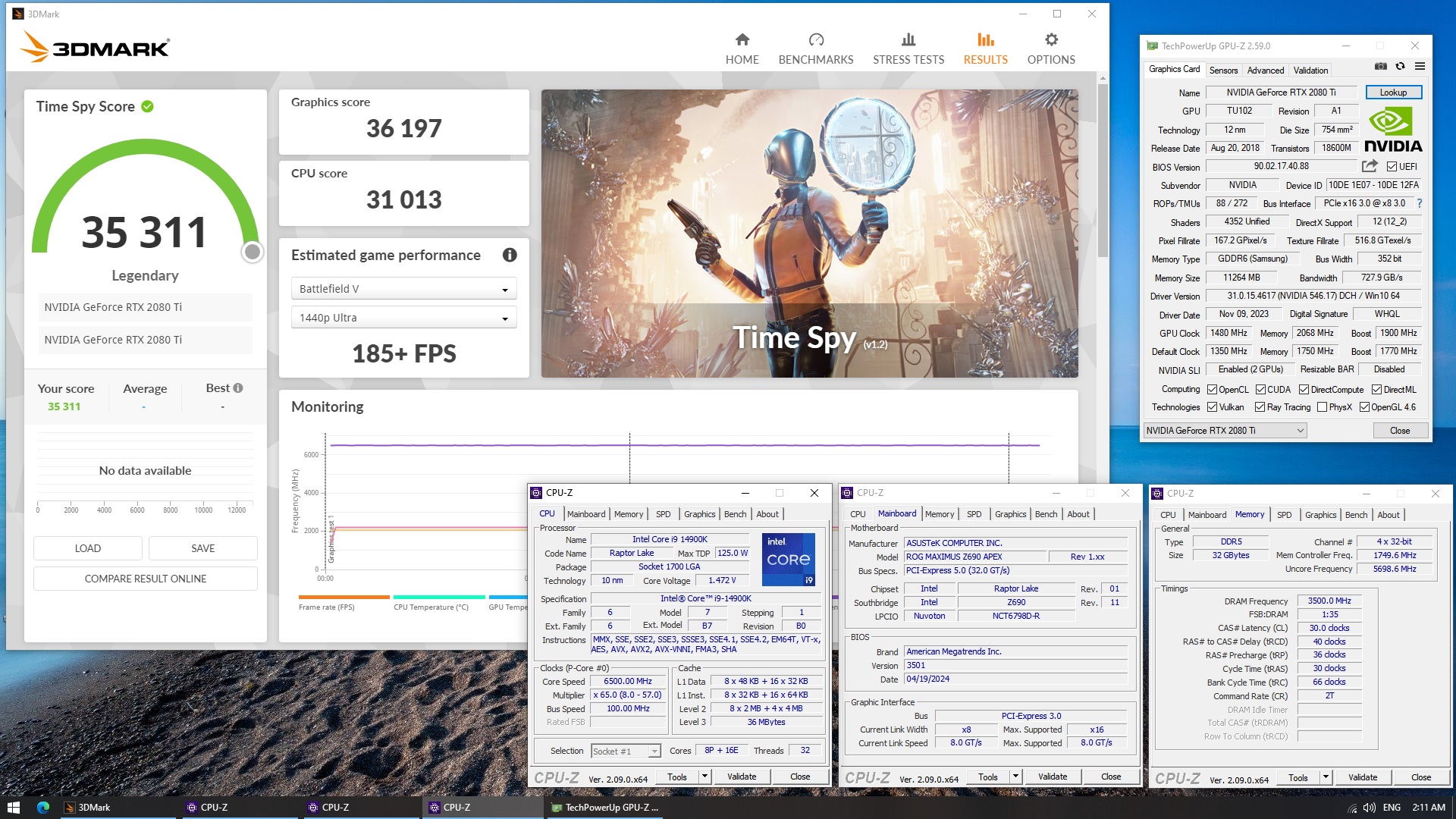The width and height of the screenshot is (1456, 819).
Task: Click the info icon next to Best score
Action: point(238,388)
